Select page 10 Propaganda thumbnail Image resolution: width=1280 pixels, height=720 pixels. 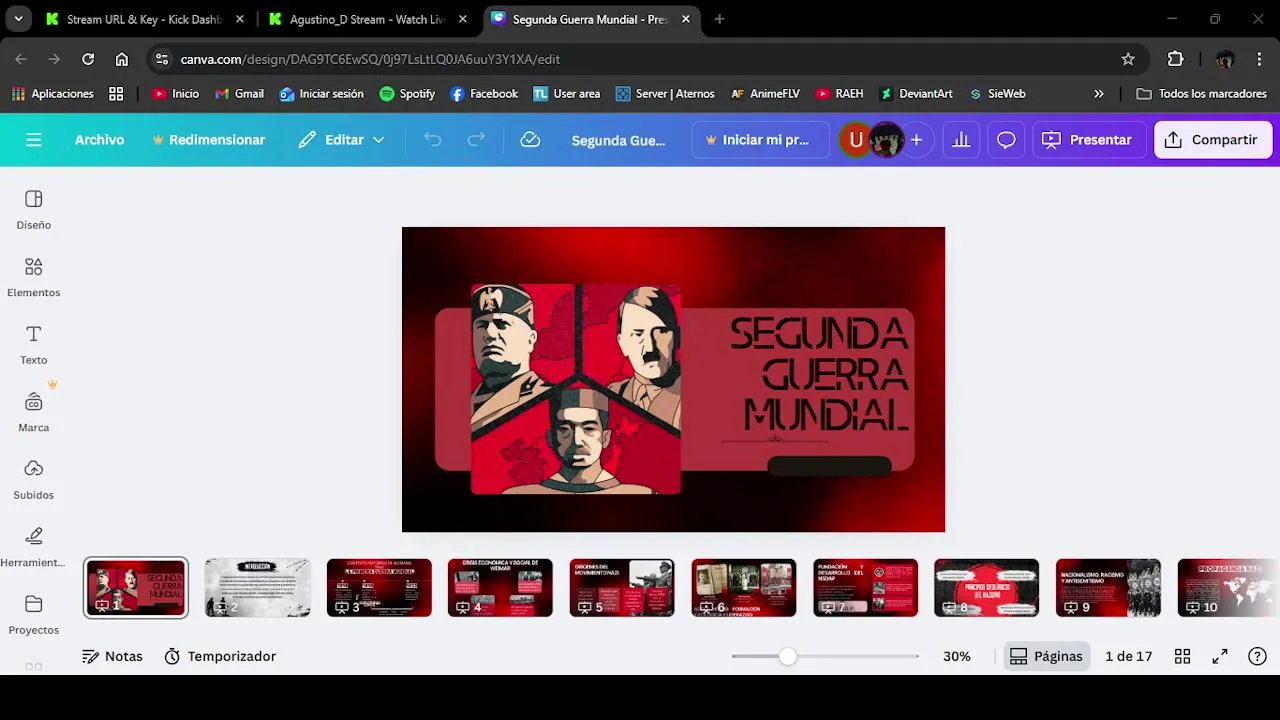pos(1228,587)
